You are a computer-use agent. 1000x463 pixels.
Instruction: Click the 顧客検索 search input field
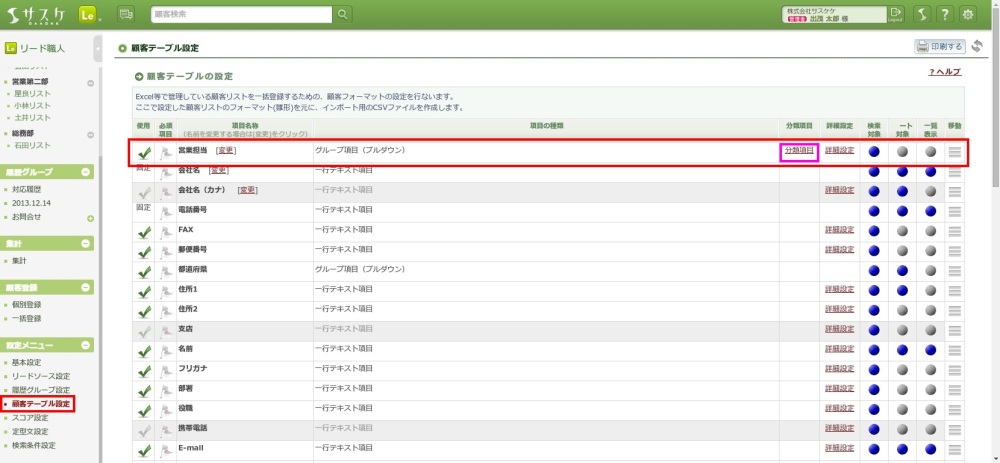[240, 14]
